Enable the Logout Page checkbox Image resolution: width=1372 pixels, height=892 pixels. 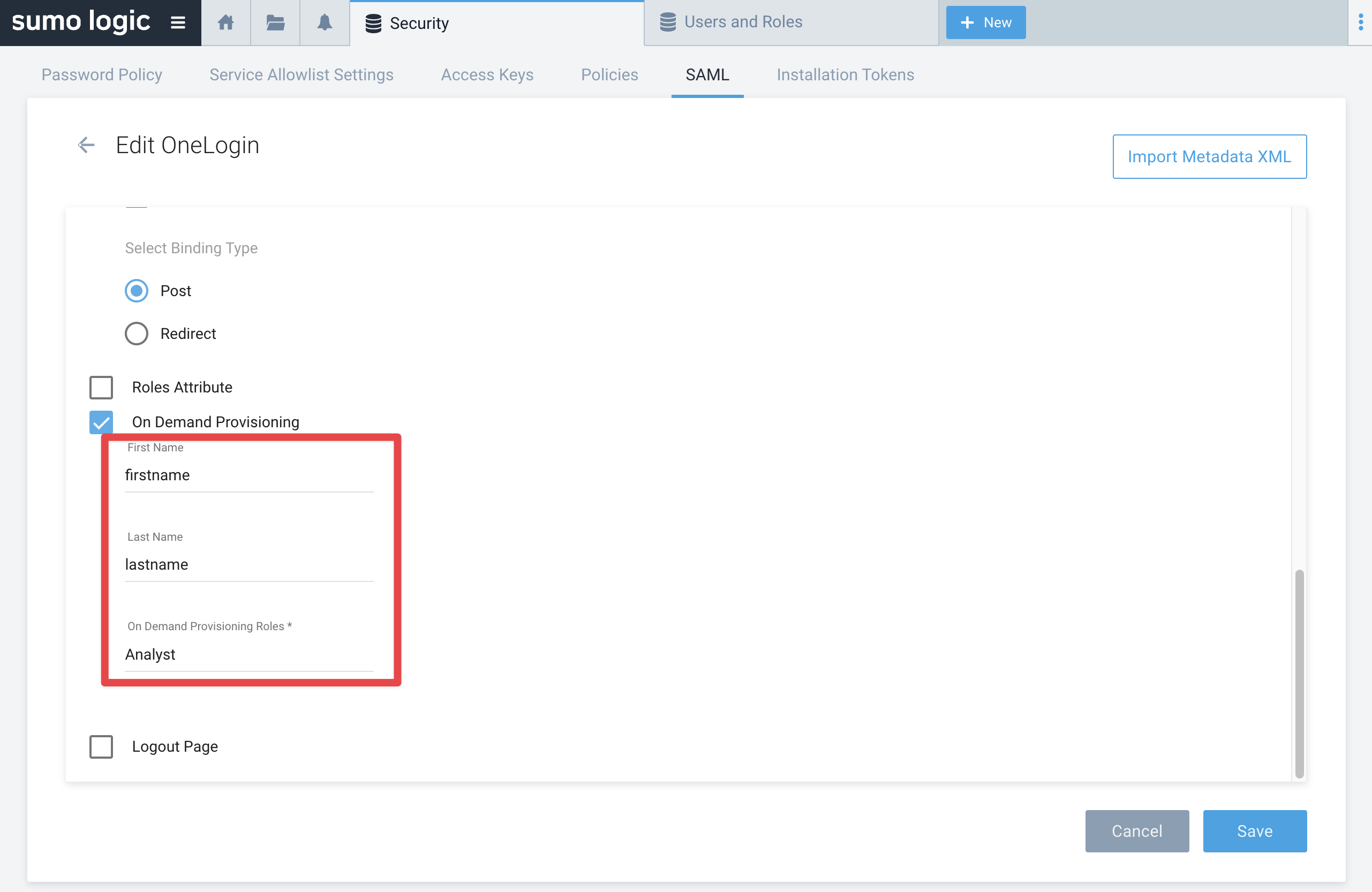tap(101, 746)
